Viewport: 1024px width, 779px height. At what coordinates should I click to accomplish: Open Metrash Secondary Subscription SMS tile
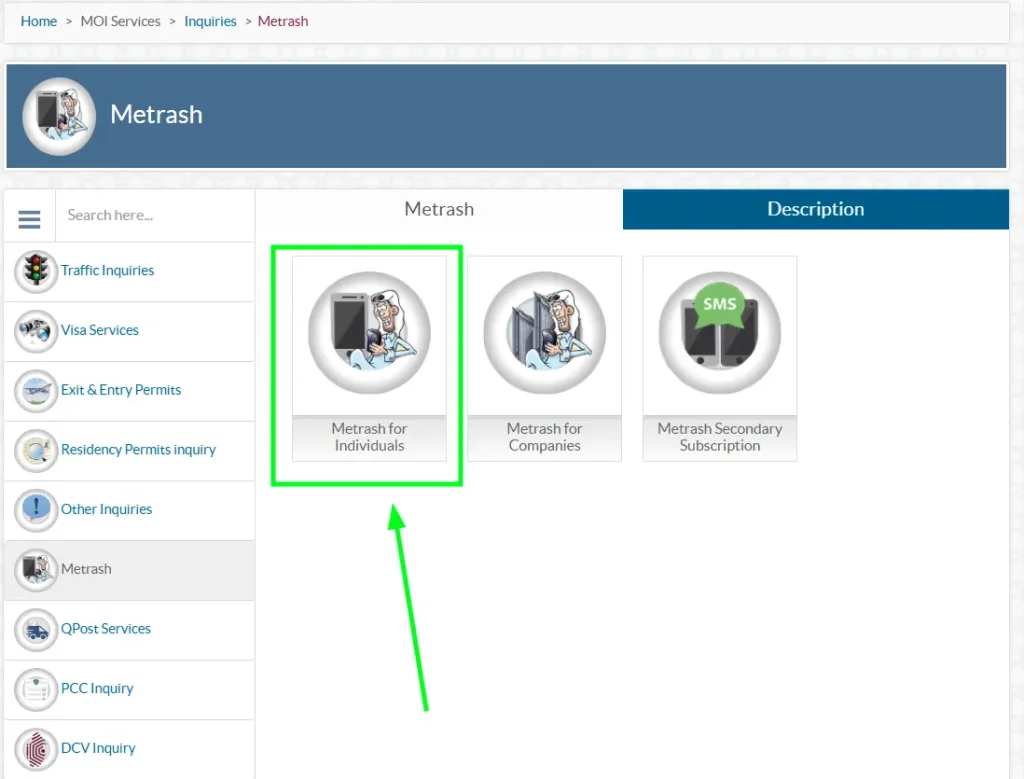click(x=719, y=358)
